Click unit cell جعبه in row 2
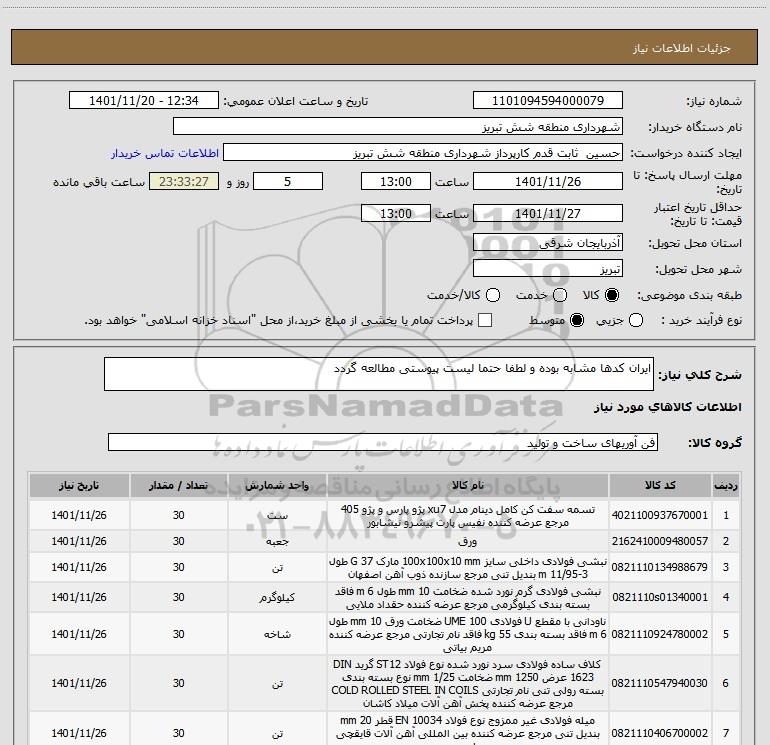This screenshot has height=745, width=770. [x=277, y=542]
